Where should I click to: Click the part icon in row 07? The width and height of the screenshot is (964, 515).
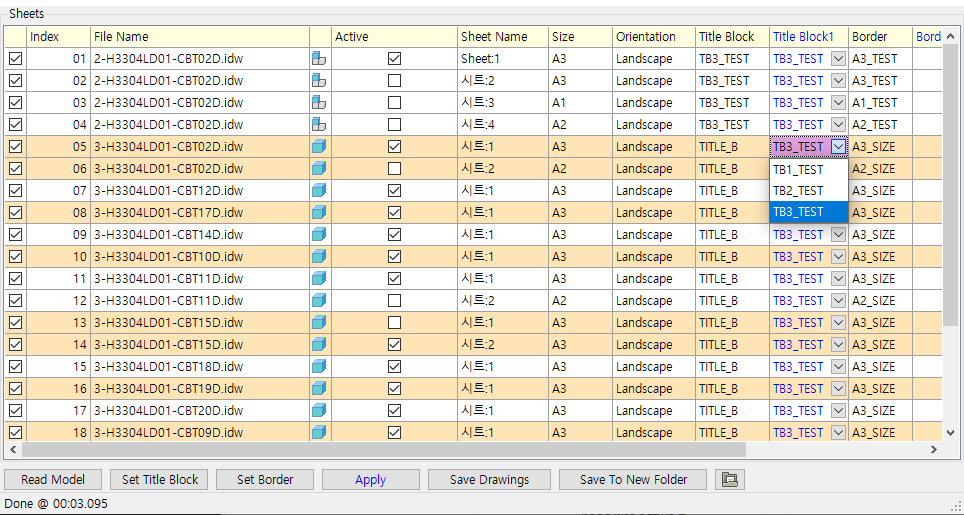click(320, 191)
